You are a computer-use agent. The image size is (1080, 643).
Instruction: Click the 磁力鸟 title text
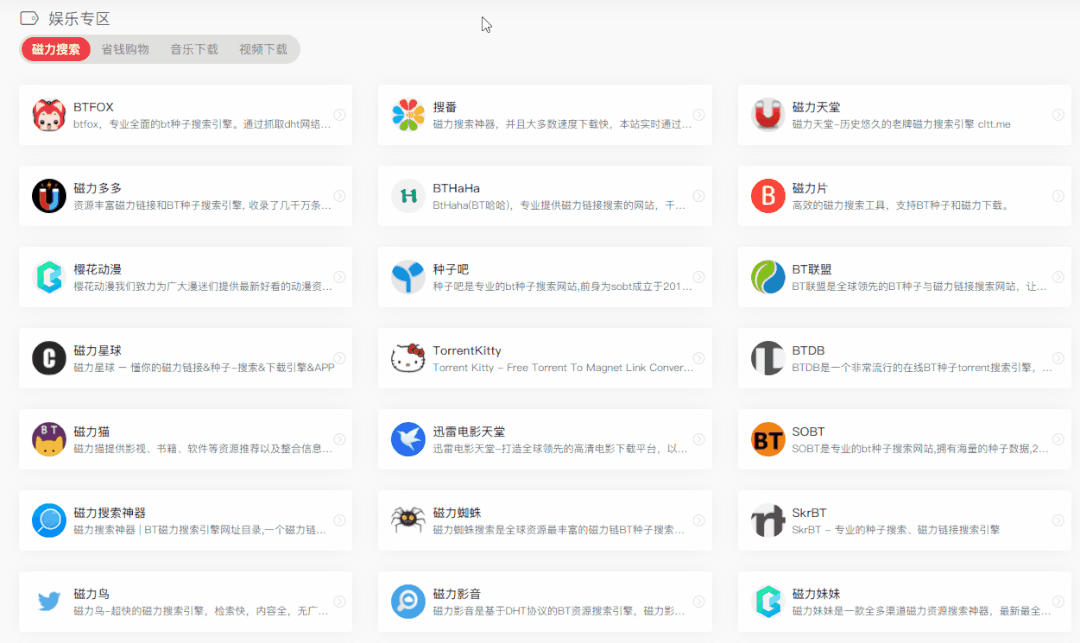coord(91,595)
